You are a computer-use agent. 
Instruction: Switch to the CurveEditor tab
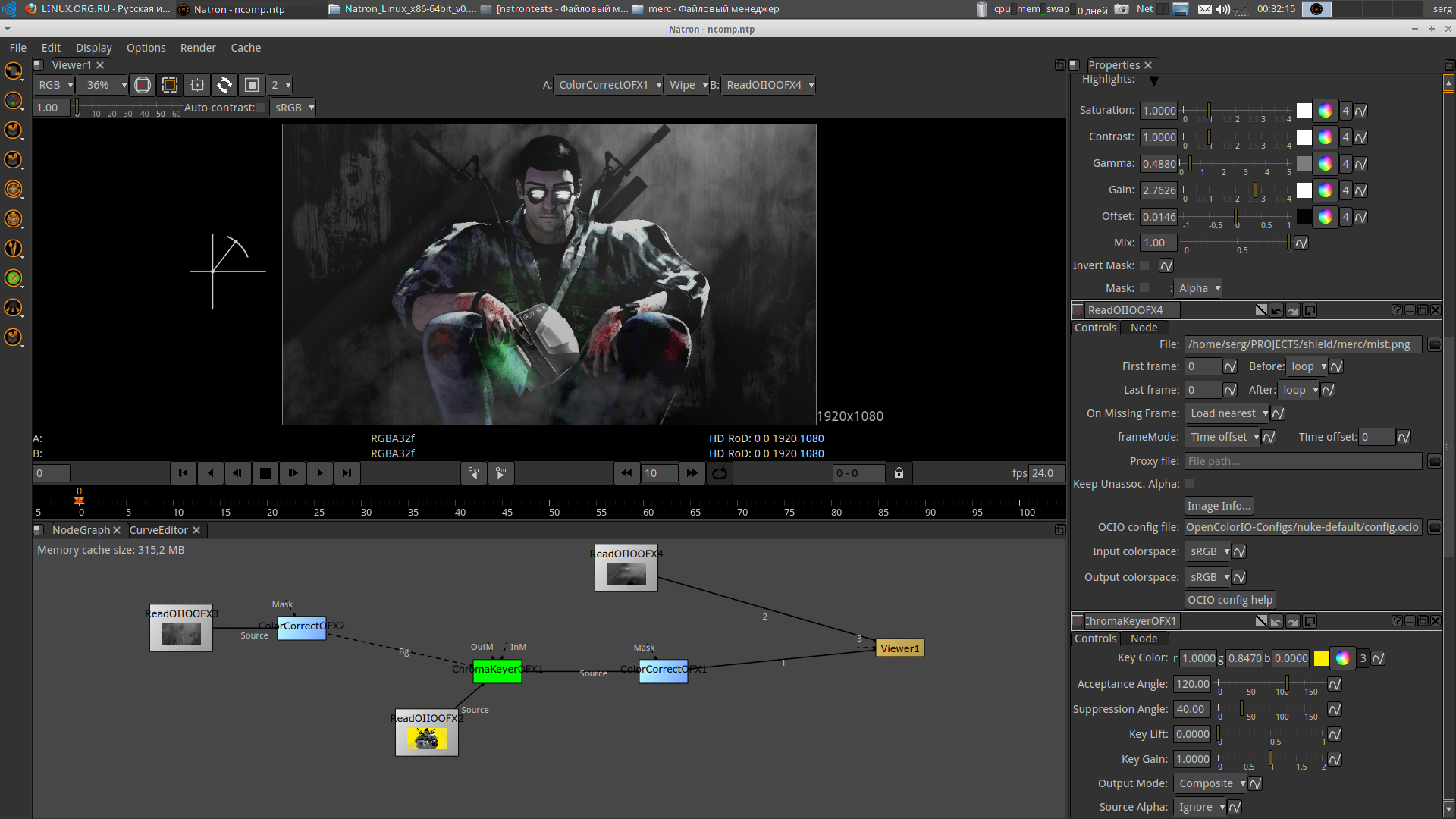158,530
